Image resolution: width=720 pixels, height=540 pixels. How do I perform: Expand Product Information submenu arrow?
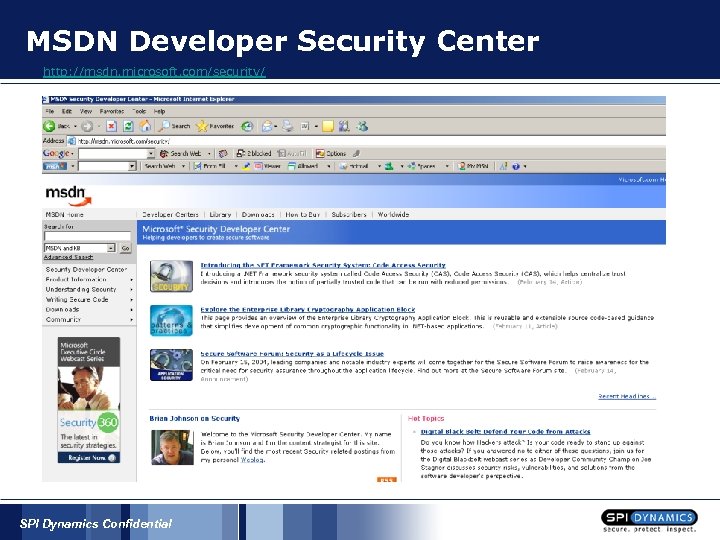tap(131, 279)
